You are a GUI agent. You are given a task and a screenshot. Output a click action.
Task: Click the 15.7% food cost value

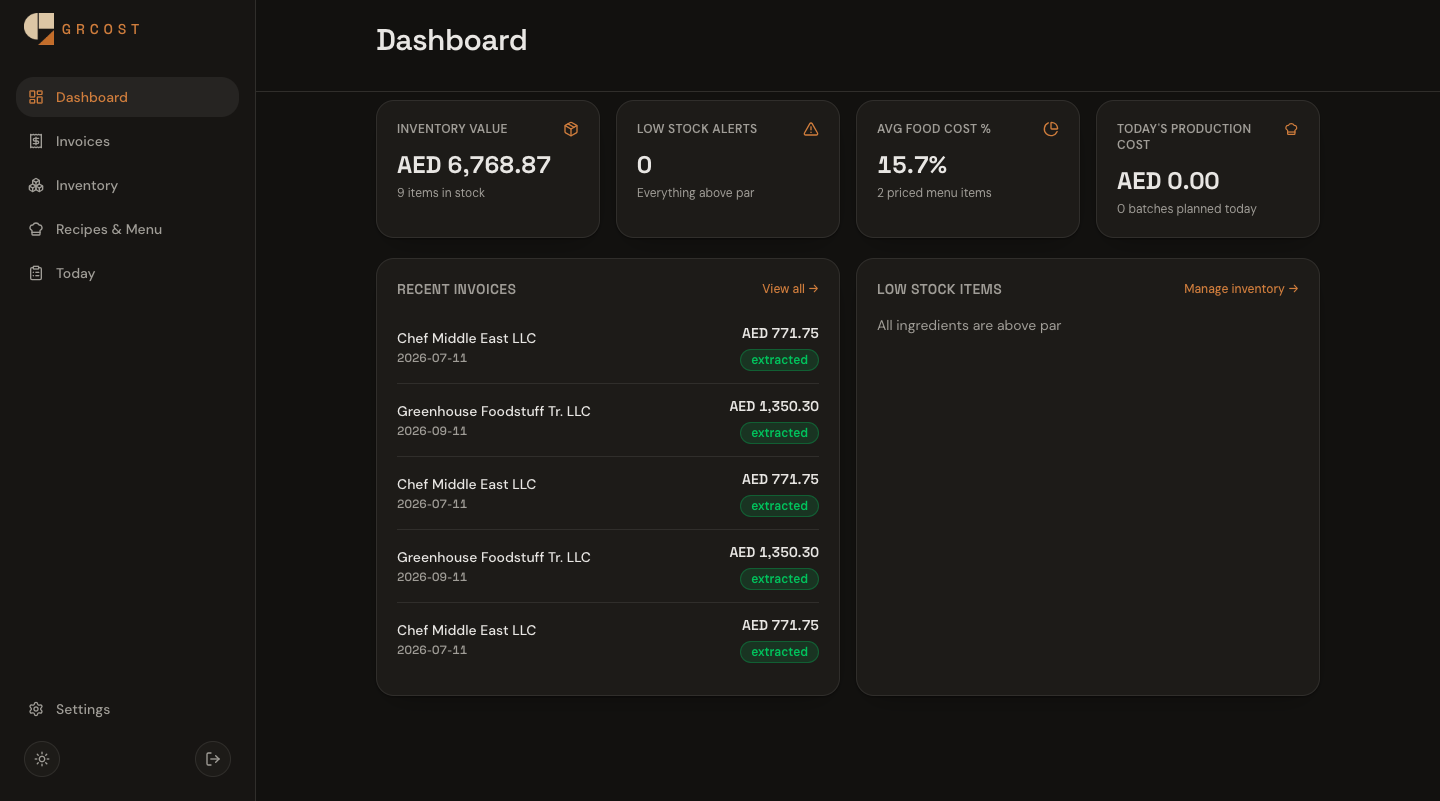(x=912, y=165)
